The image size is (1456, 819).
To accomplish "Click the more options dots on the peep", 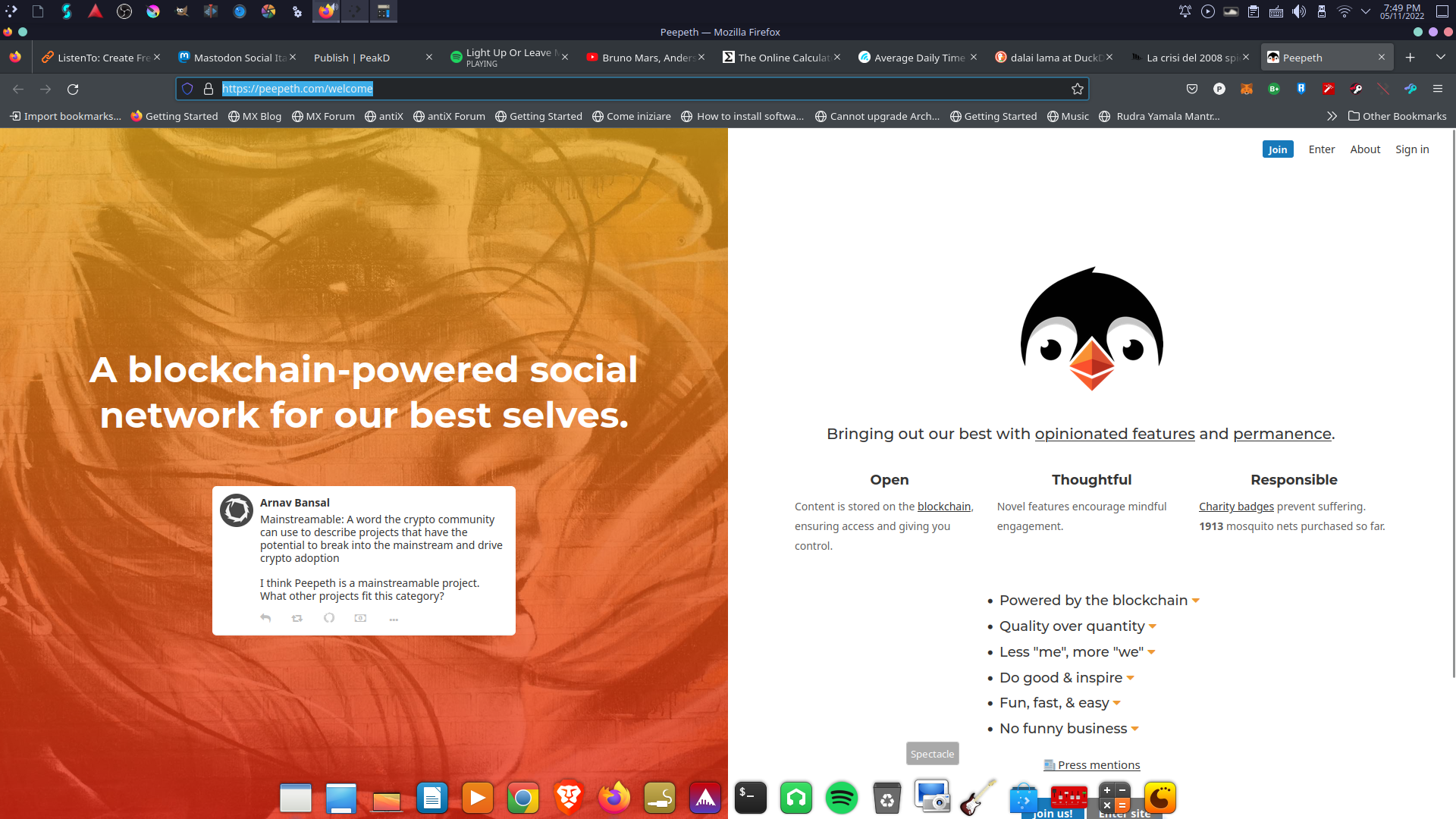I will (394, 620).
